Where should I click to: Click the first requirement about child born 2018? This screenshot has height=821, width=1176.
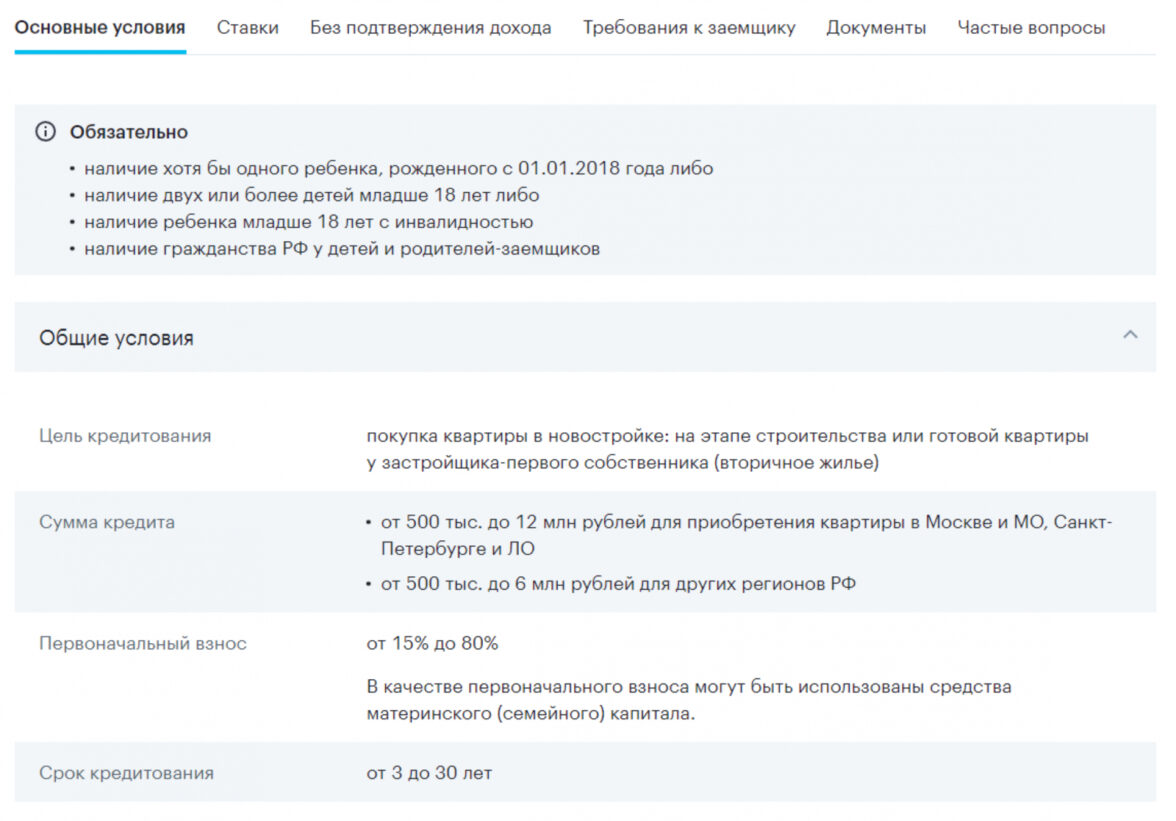(x=398, y=168)
